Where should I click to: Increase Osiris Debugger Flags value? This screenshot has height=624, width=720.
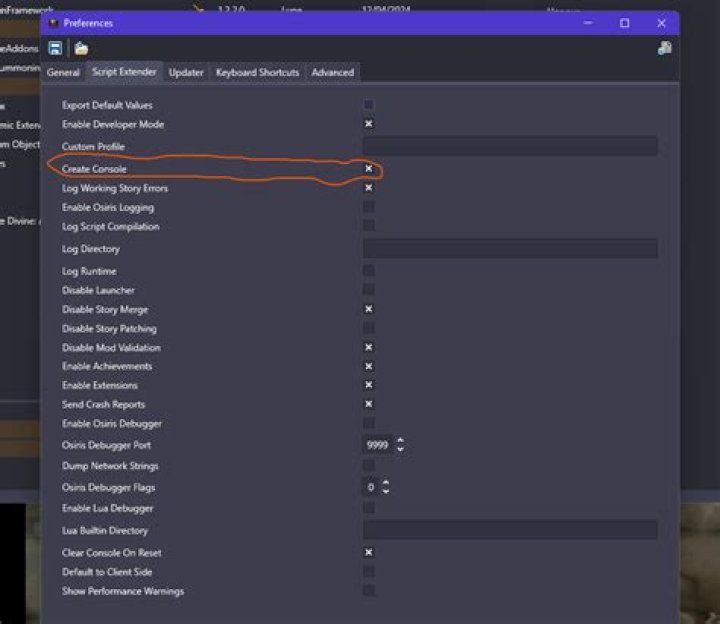386,483
